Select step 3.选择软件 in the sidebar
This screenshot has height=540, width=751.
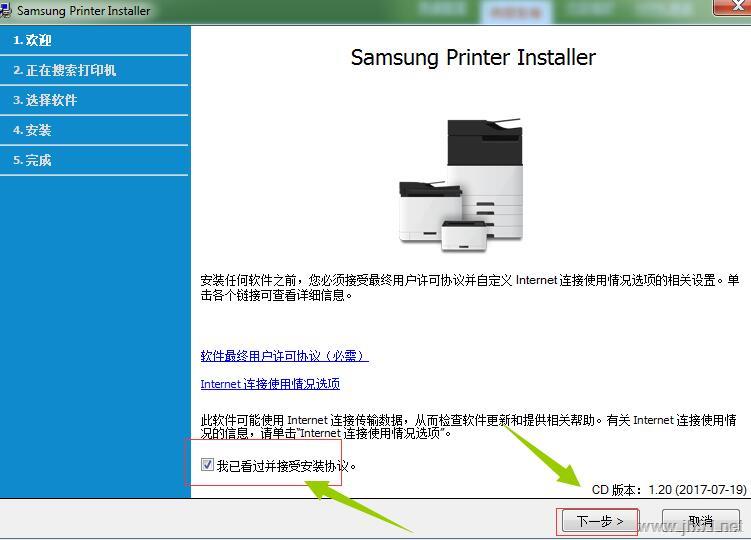(94, 100)
